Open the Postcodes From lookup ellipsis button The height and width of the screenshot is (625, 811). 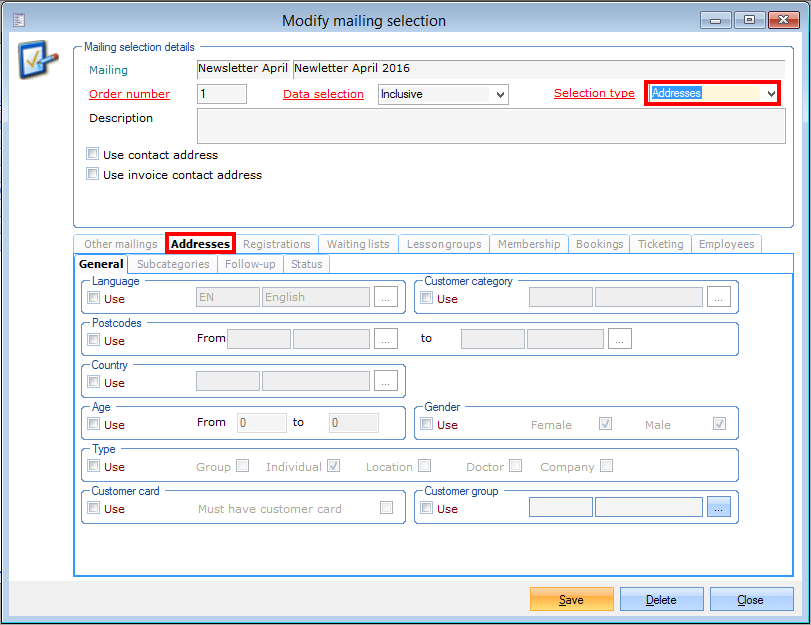386,339
